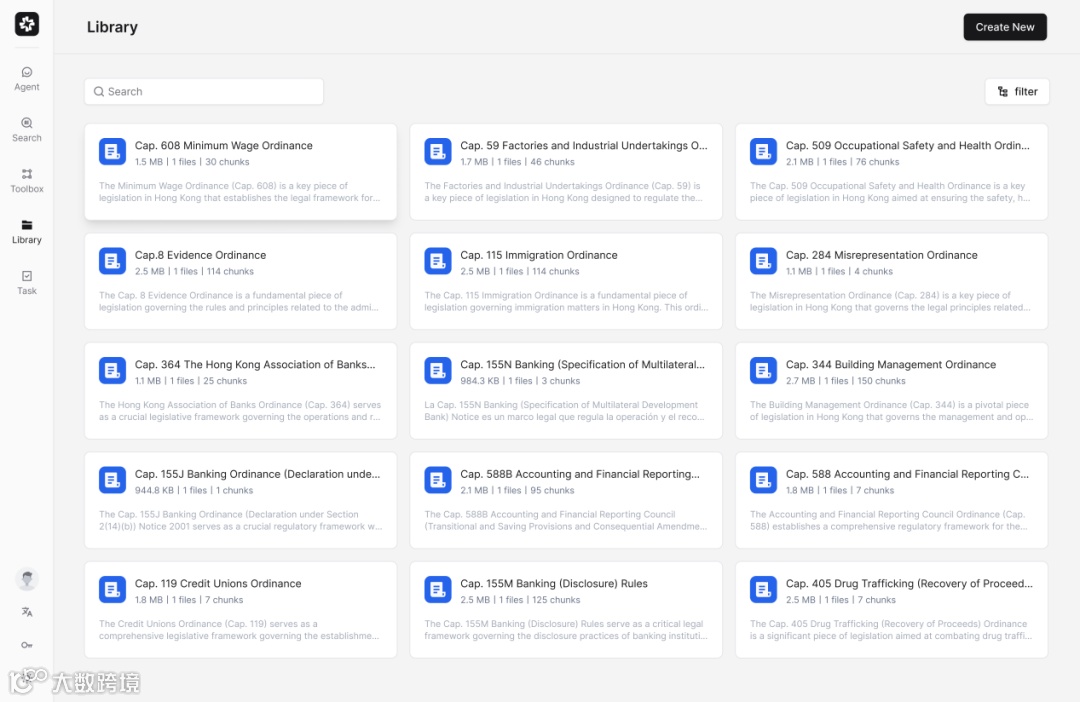The height and width of the screenshot is (702, 1080).
Task: Click the key icon in sidebar
Action: [27, 645]
